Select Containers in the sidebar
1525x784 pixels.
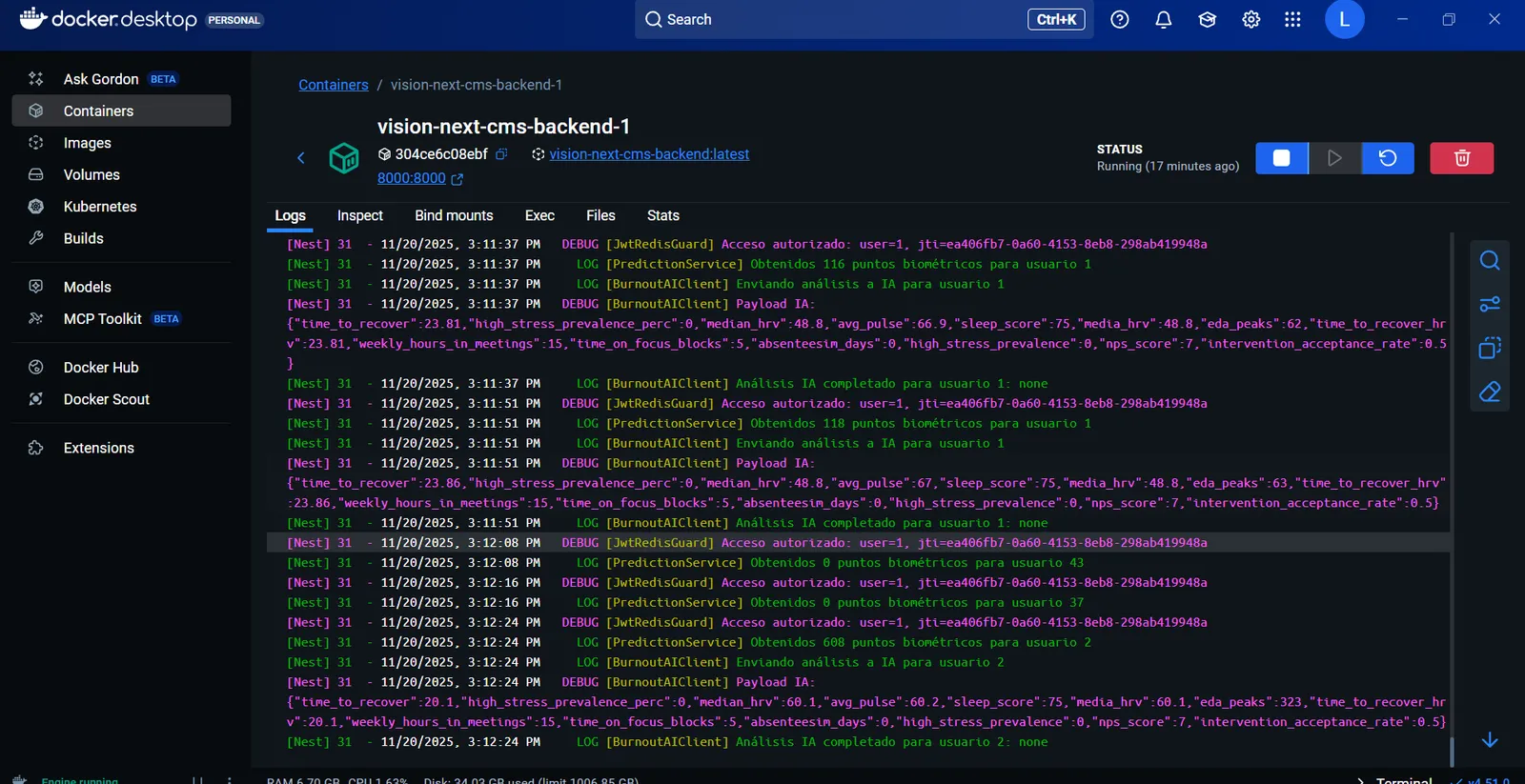121,111
